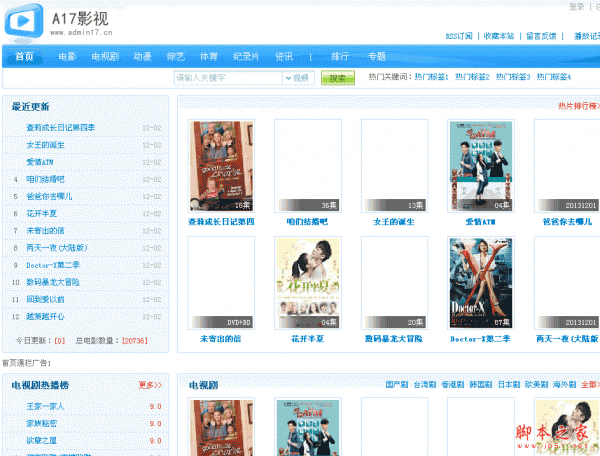
Task: Go to the 动漫 navigation tab
Action: pyautogui.click(x=142, y=57)
